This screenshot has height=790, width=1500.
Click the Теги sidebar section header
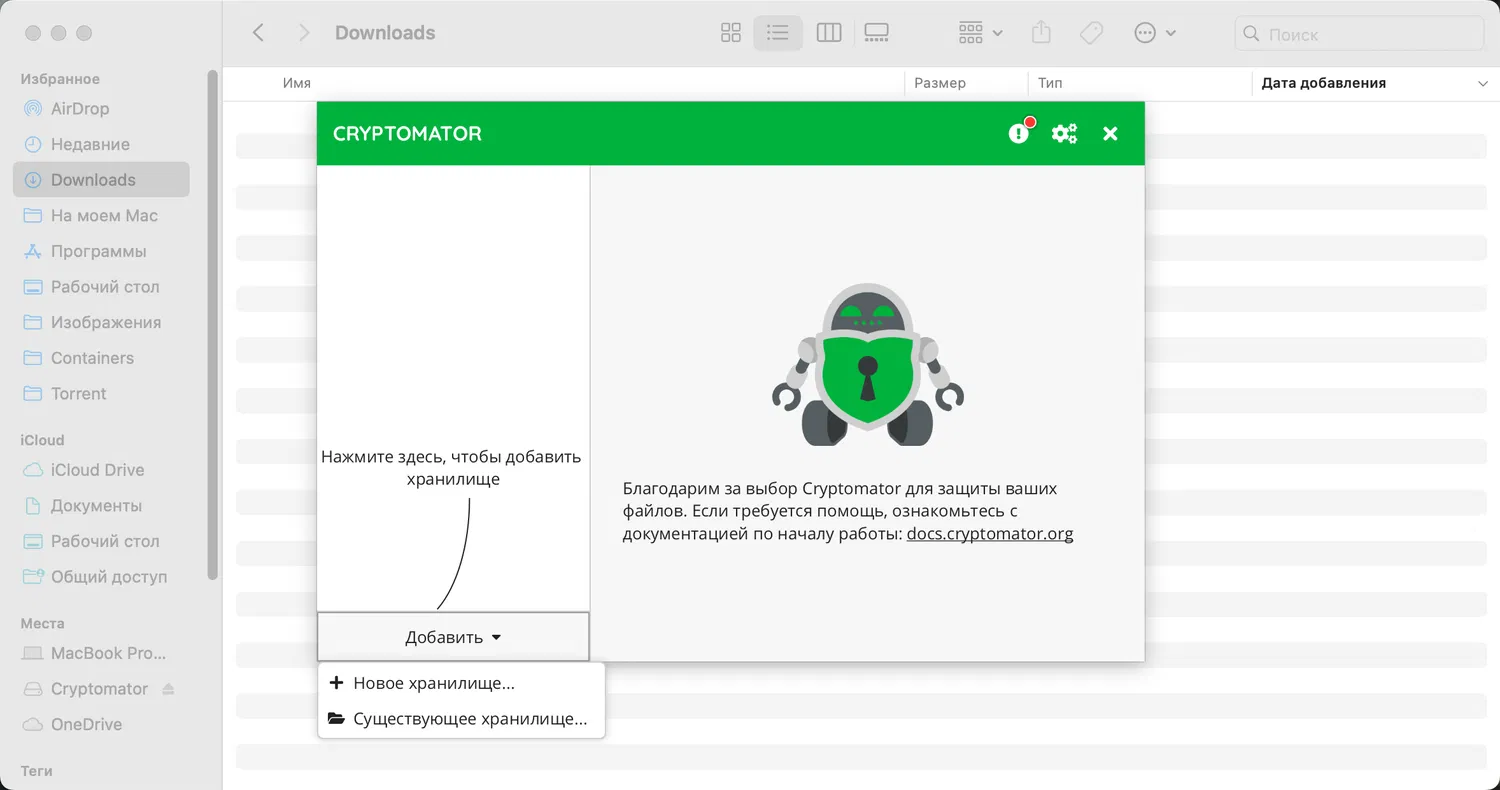pos(37,771)
